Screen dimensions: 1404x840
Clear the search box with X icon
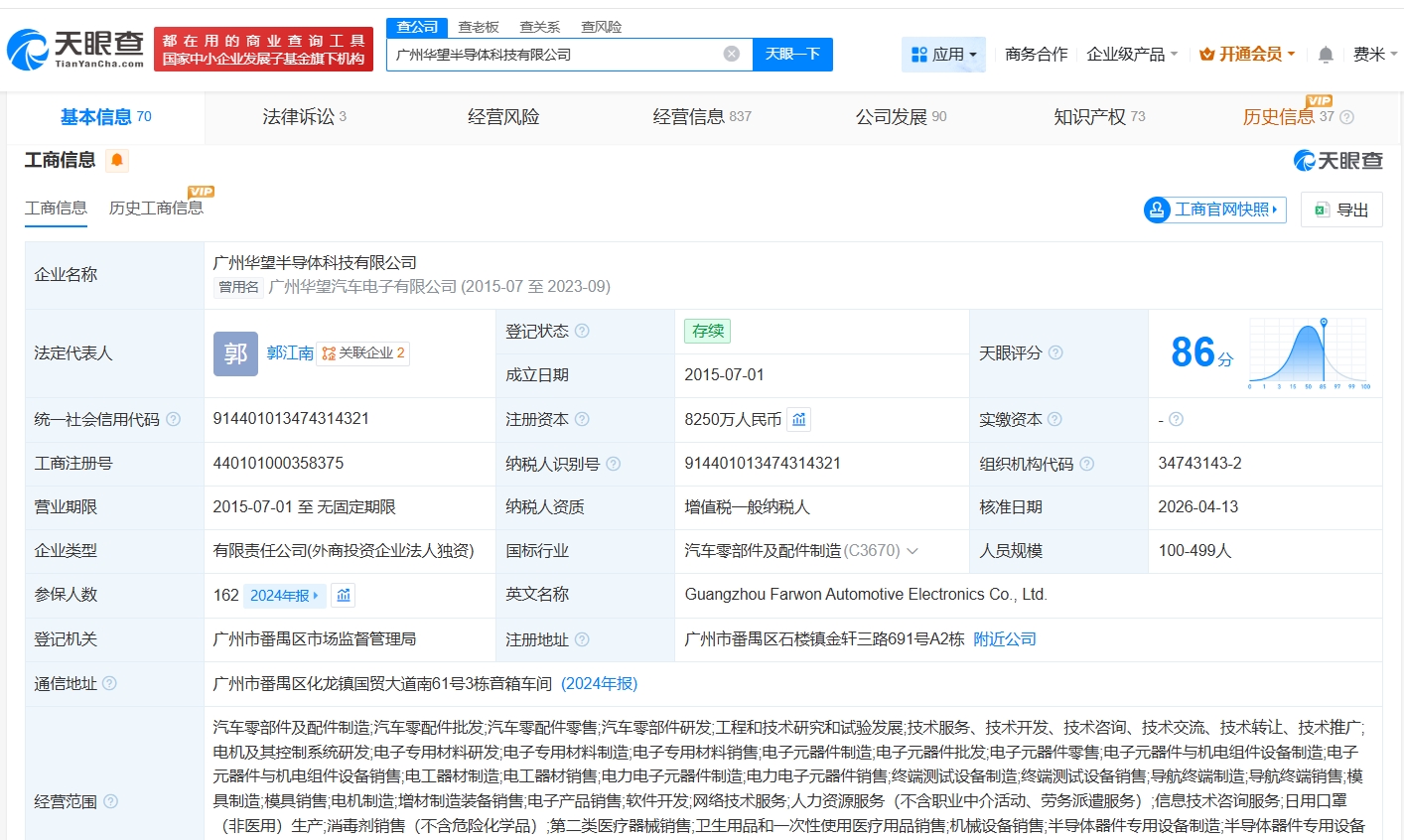tap(732, 54)
